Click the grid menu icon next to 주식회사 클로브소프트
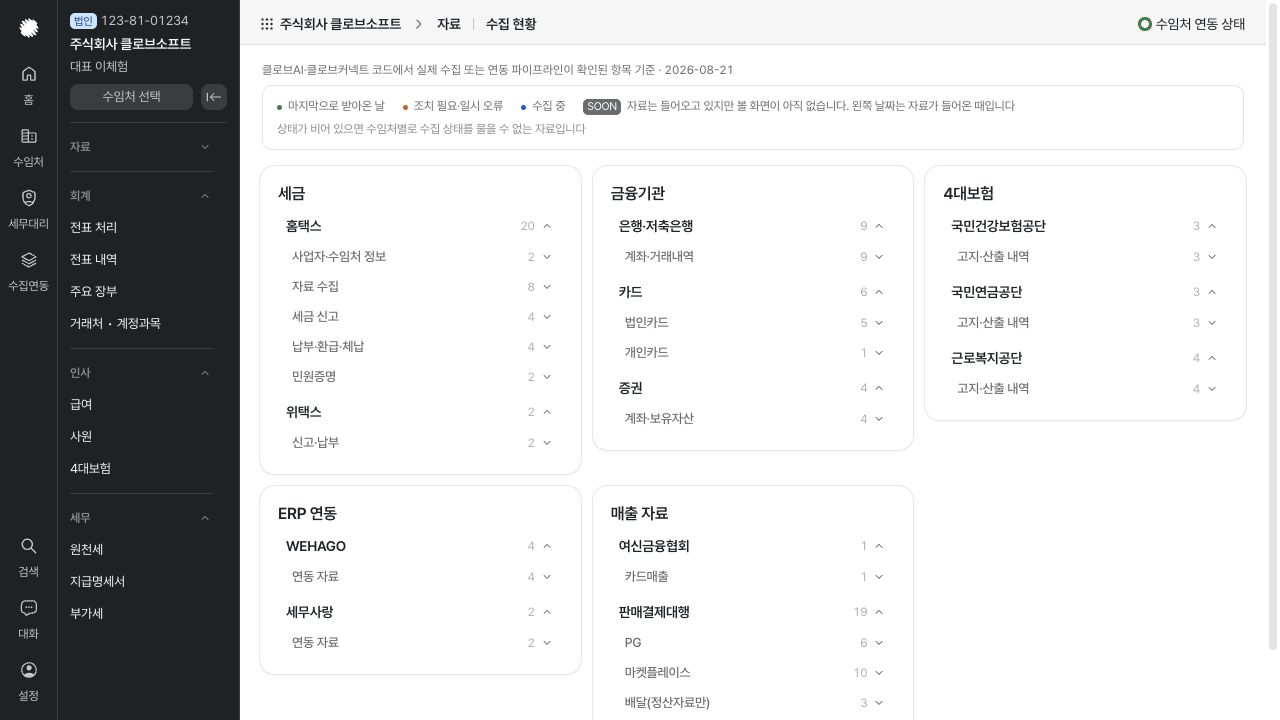 pyautogui.click(x=267, y=24)
